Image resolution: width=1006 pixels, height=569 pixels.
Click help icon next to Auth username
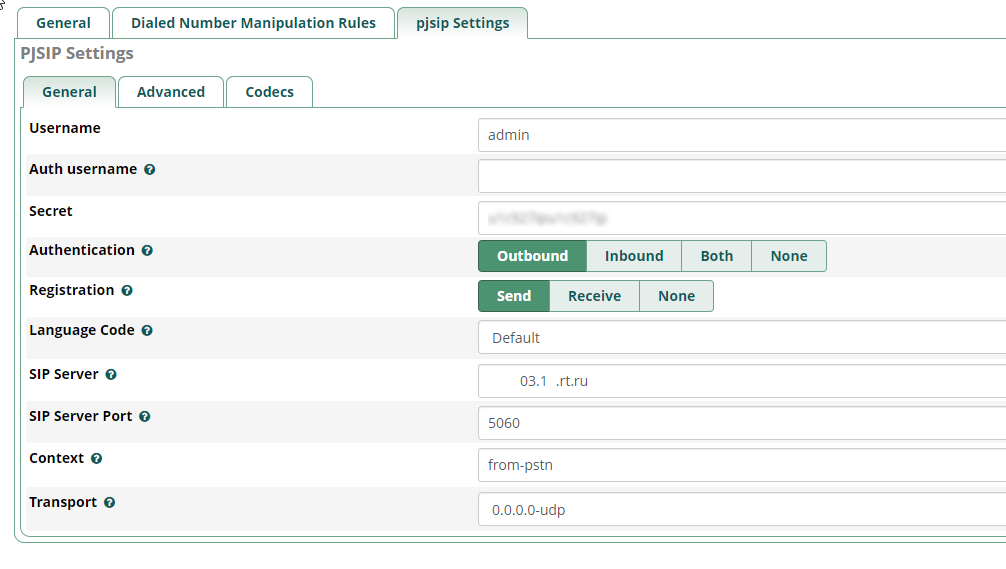coord(150,170)
